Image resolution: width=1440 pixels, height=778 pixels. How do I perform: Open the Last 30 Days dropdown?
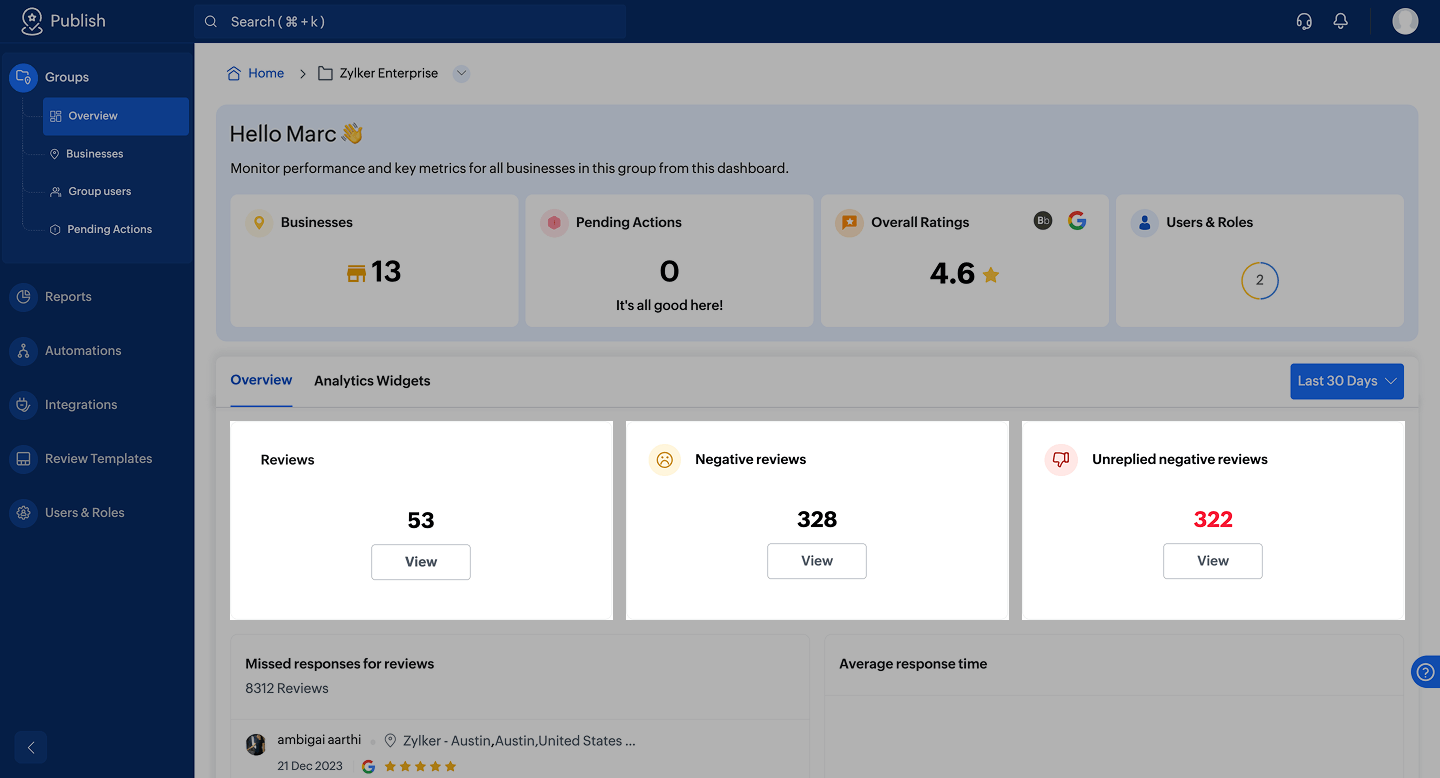pyautogui.click(x=1346, y=381)
